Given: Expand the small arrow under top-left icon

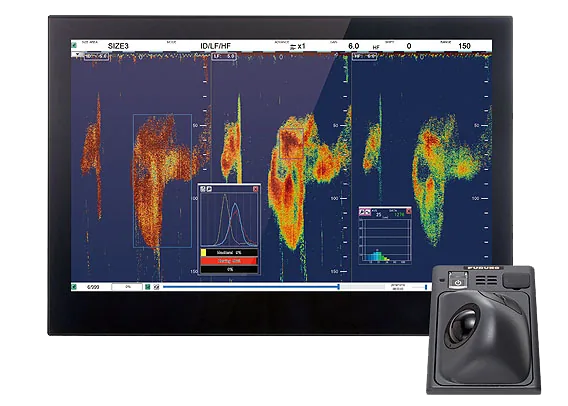Looking at the screenshot, I should [x=77, y=54].
